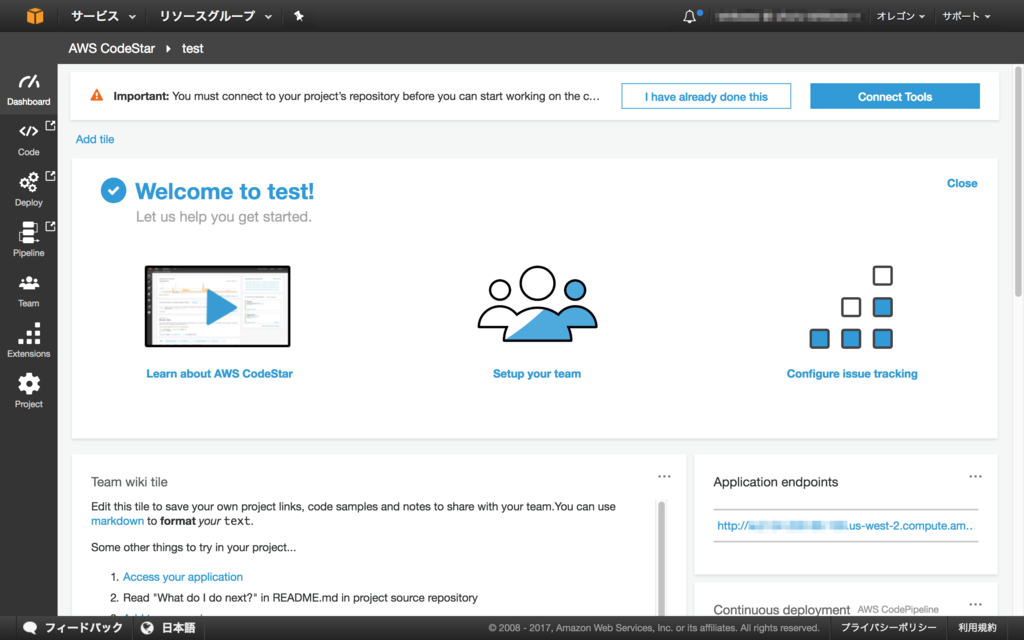Open the markdown link in wiki tile

pyautogui.click(x=118, y=521)
